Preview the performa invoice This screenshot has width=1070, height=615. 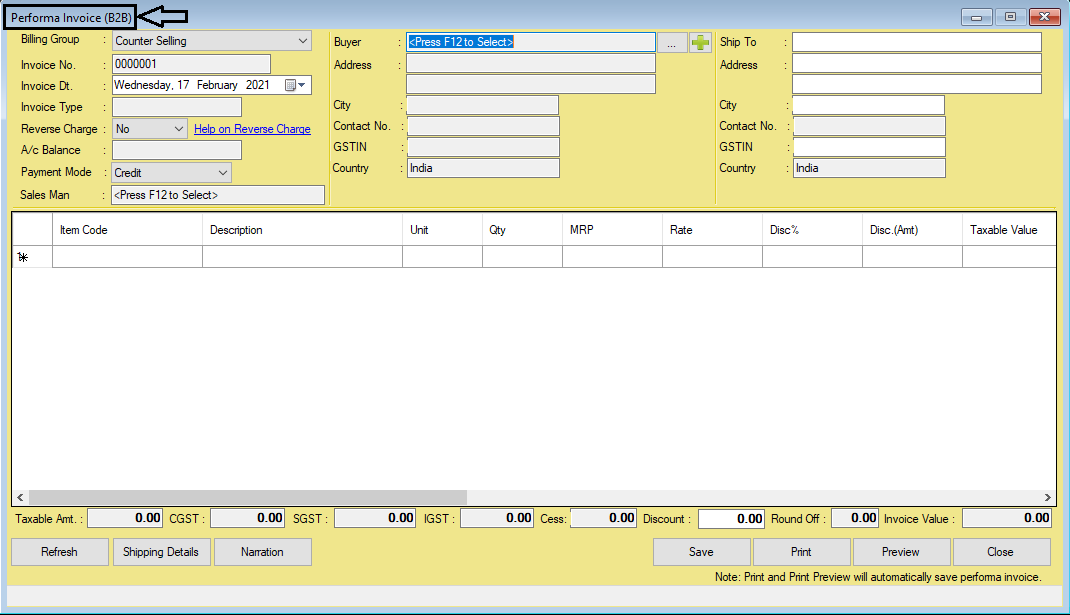900,551
